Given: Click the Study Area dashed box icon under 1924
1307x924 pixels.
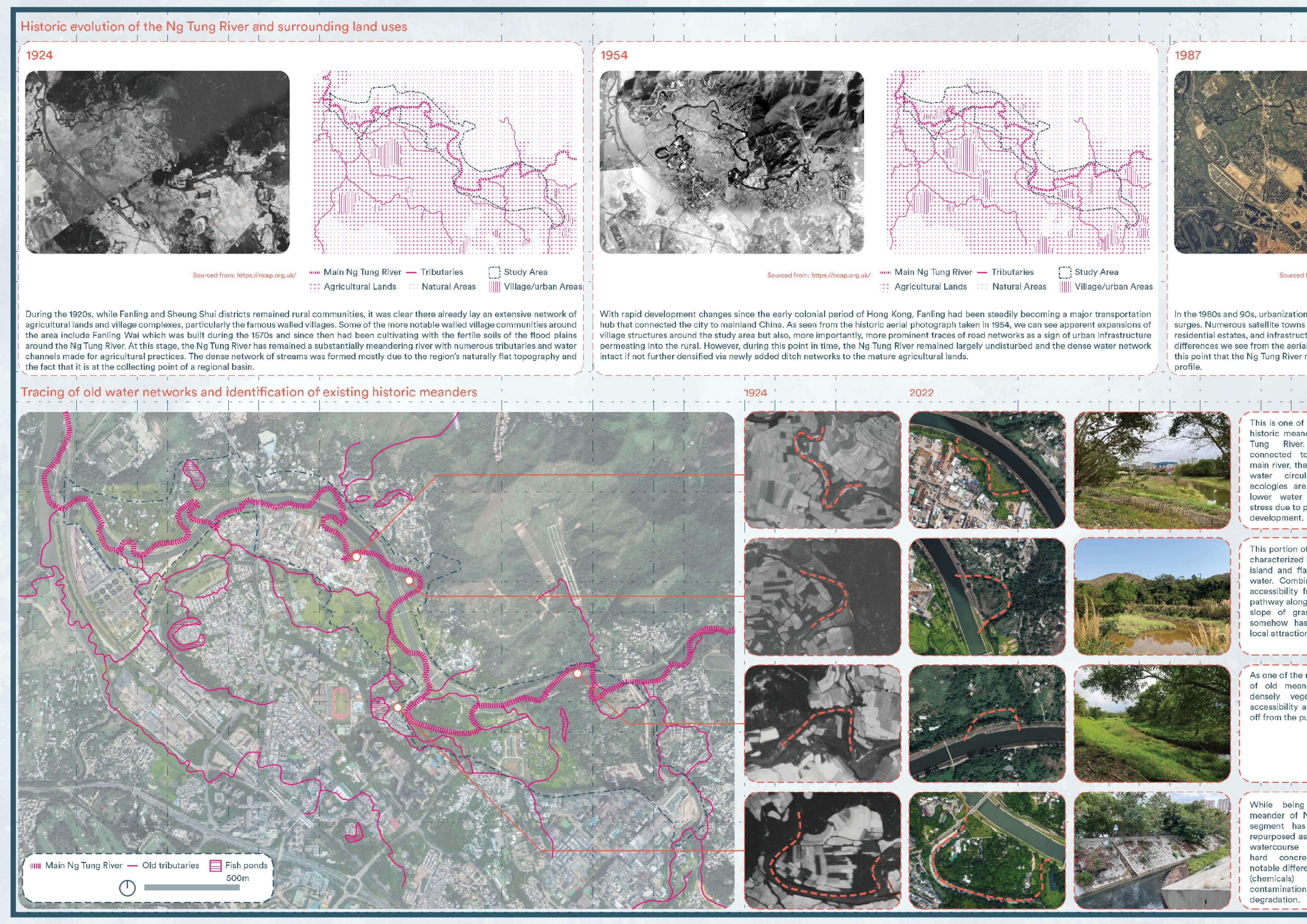Looking at the screenshot, I should point(494,272).
